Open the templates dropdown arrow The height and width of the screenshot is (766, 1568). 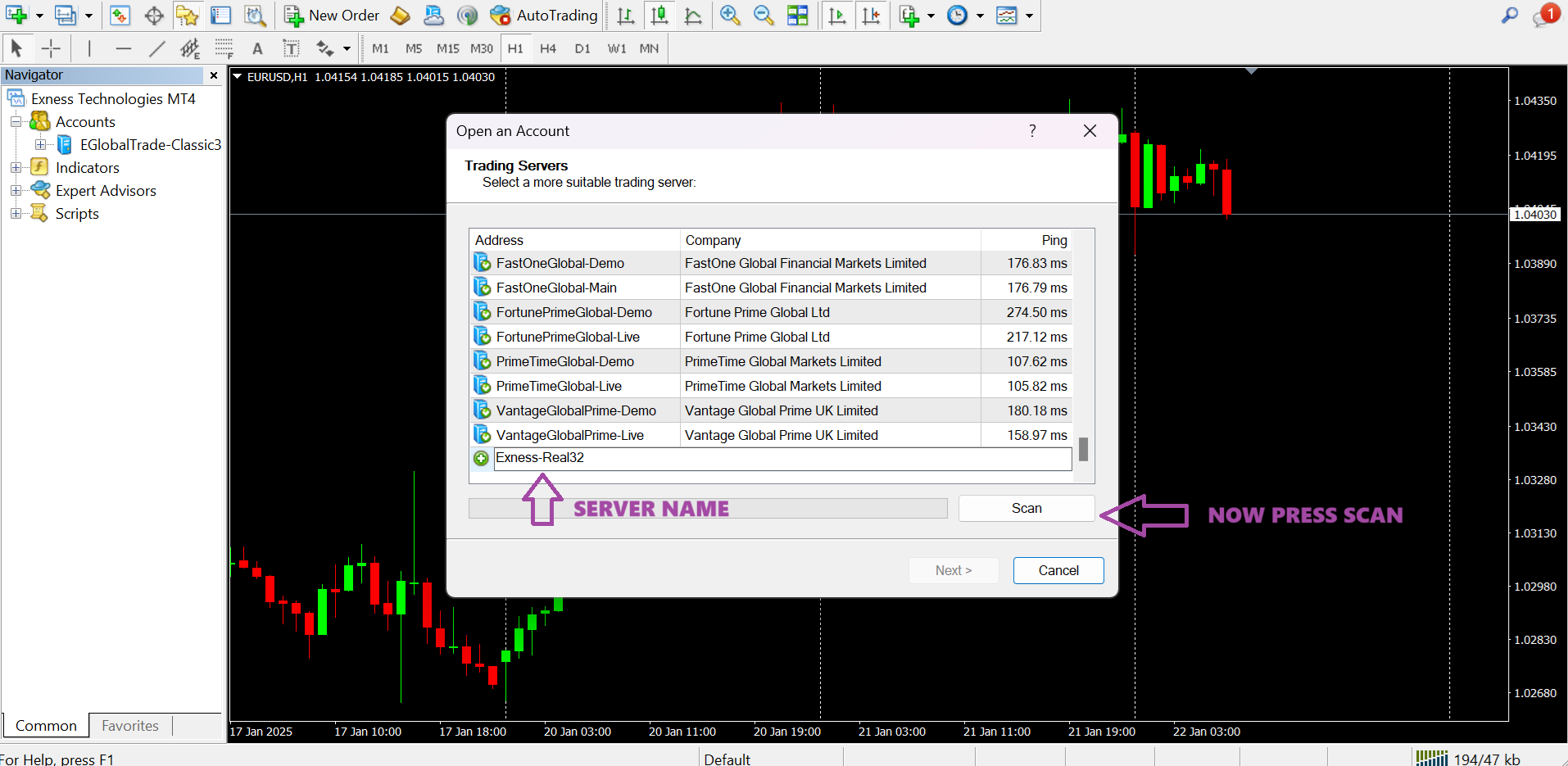(x=1030, y=16)
